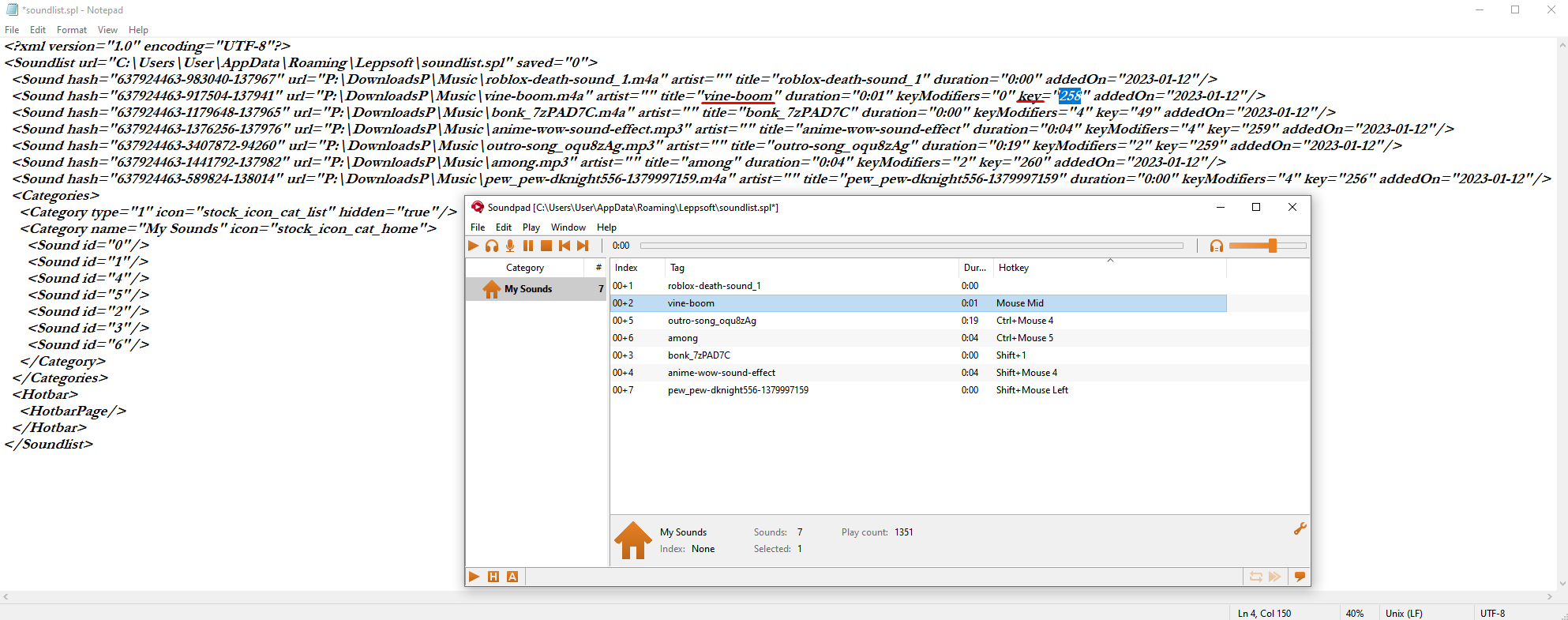The width and height of the screenshot is (1568, 620).
Task: Click the A icon in Soundpad bottom bar
Action: coord(512,577)
